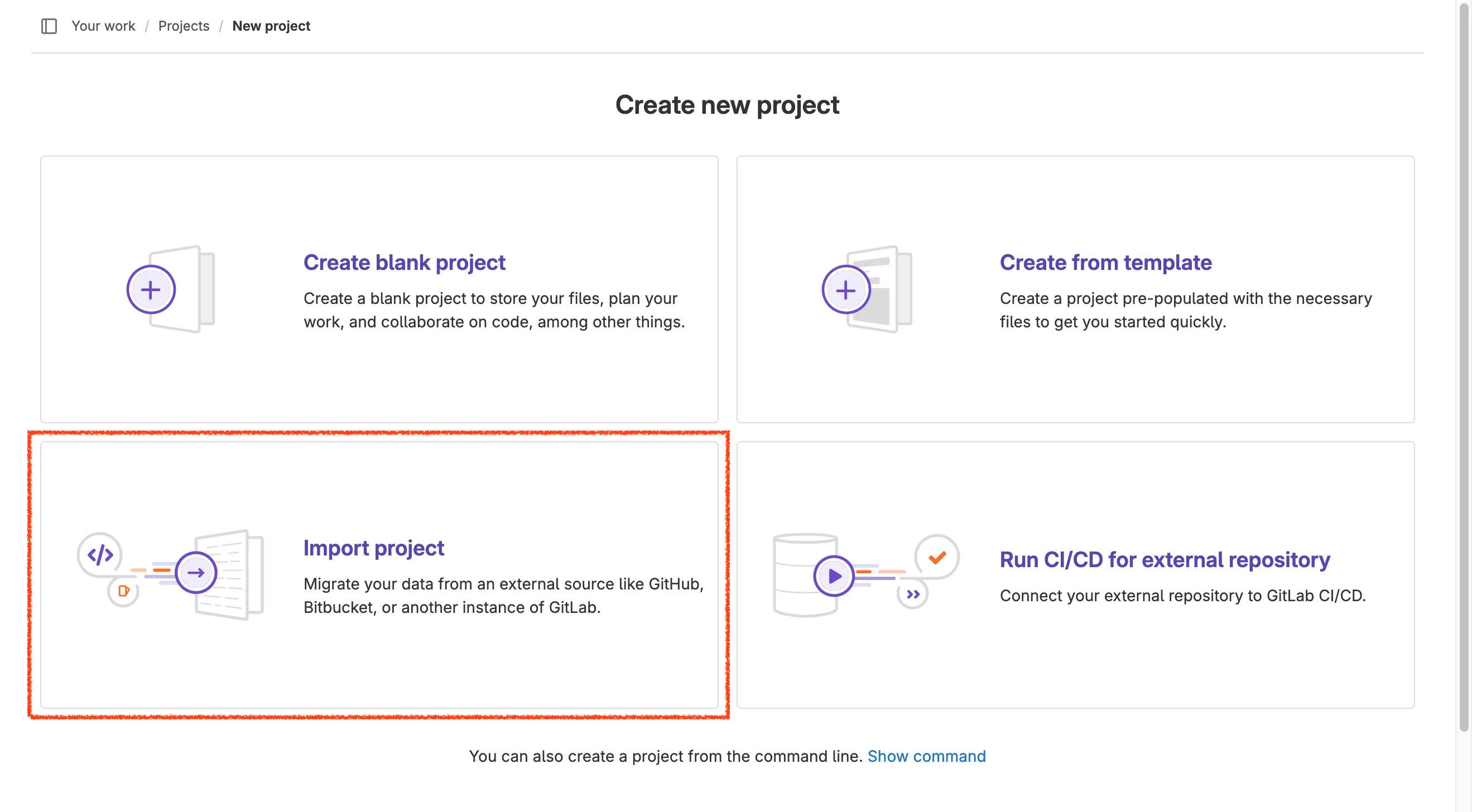
Task: Open 'Run CI/CD for external repository'
Action: coord(1165,559)
